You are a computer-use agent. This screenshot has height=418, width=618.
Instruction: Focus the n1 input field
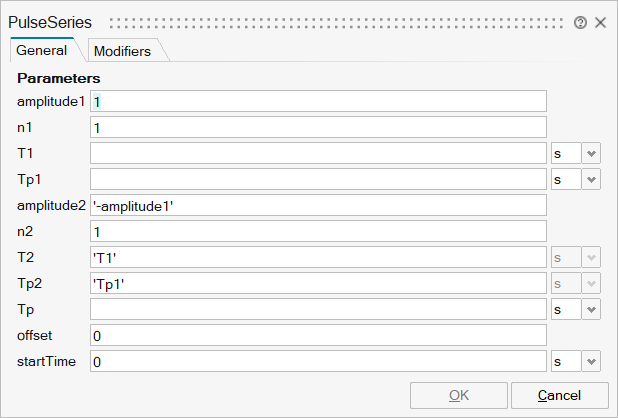[x=318, y=127]
